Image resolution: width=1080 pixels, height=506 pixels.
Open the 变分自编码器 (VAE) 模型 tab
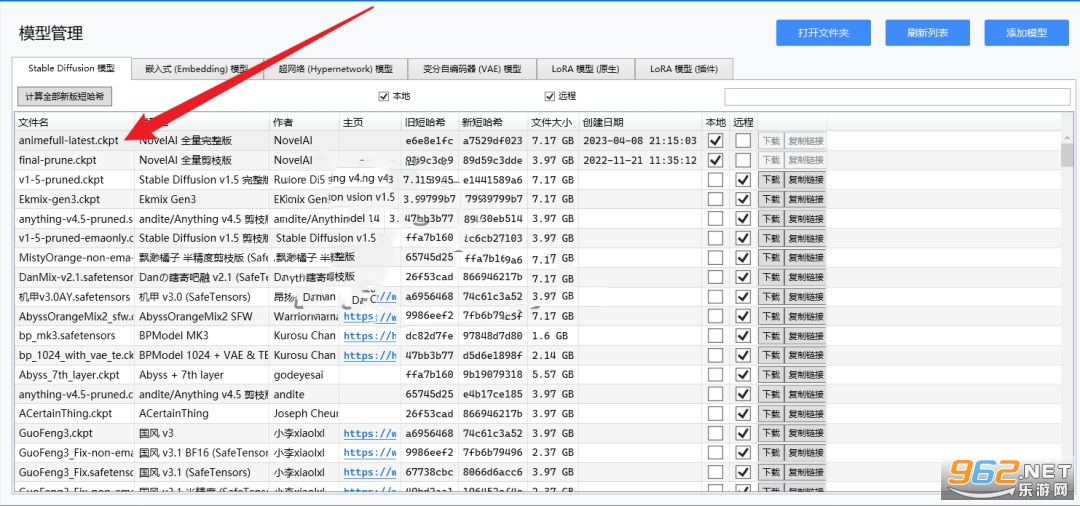point(472,69)
